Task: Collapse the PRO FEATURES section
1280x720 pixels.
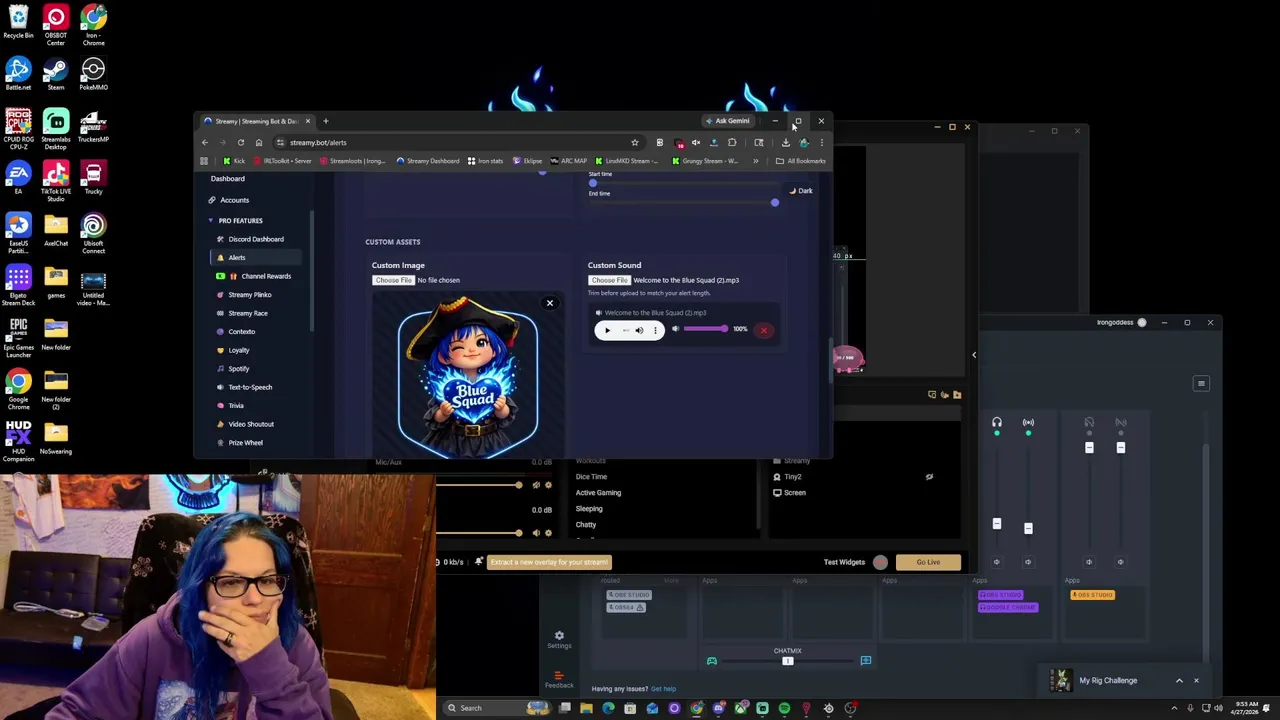Action: (236, 220)
